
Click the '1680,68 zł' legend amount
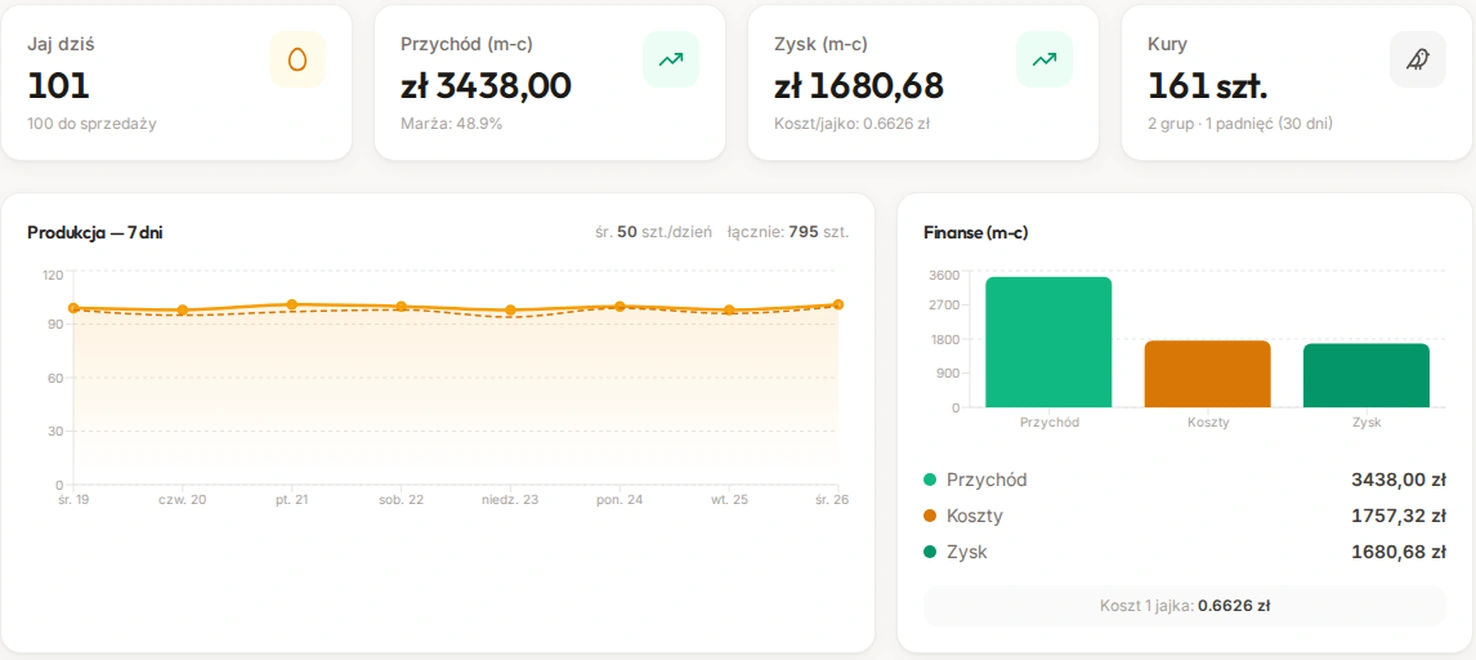pyautogui.click(x=1398, y=552)
